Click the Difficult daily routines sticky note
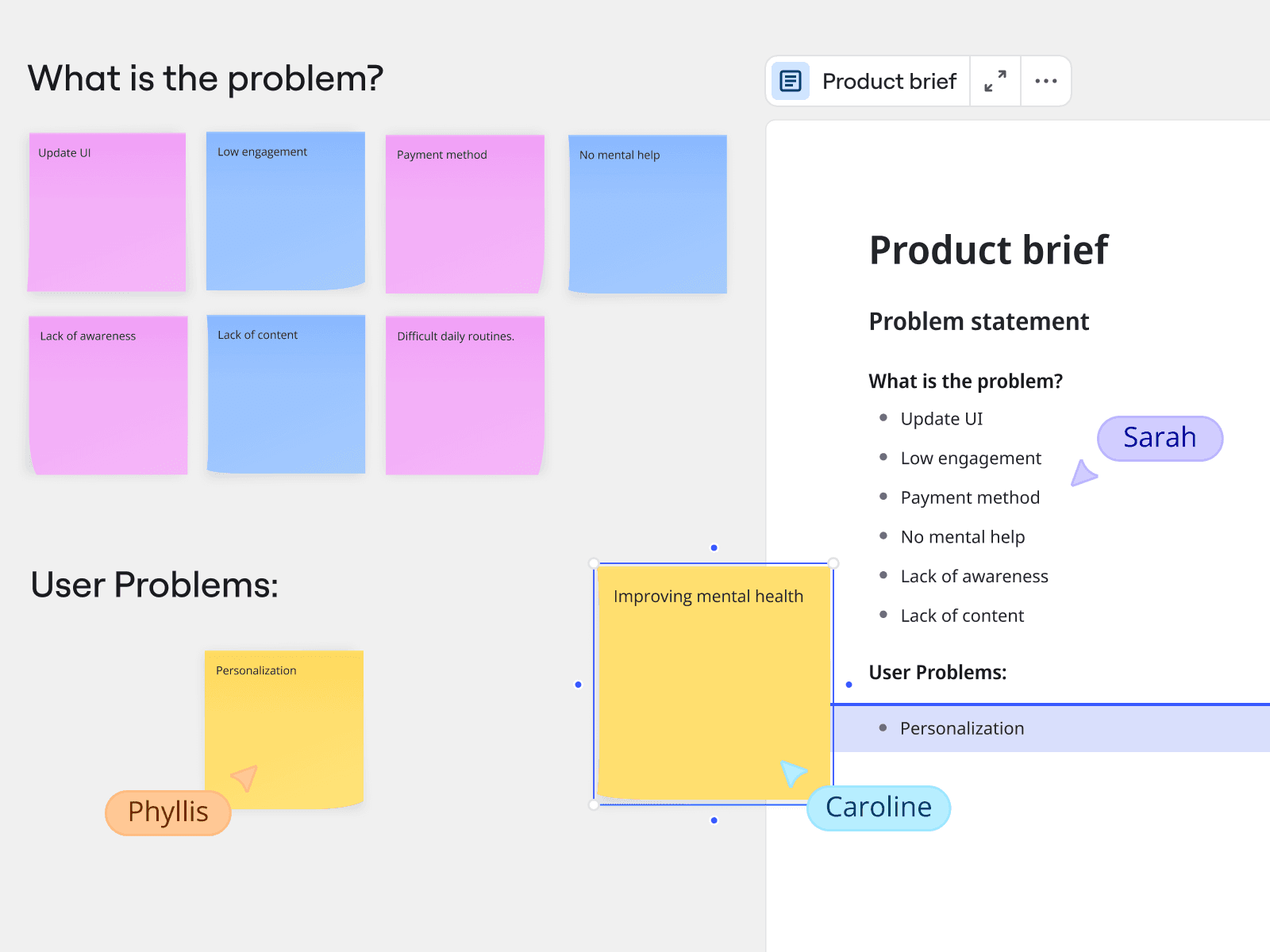The image size is (1270, 952). click(465, 395)
